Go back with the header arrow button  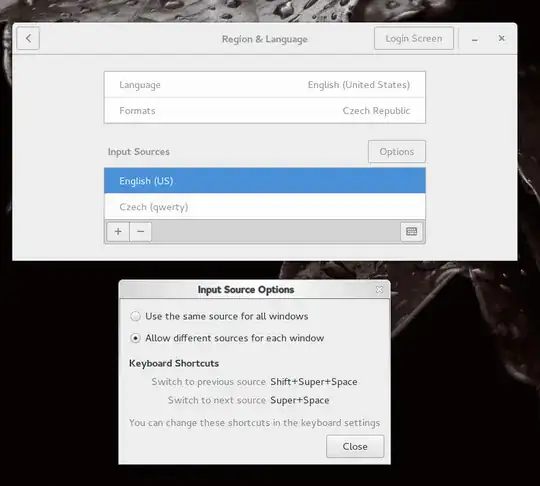pyautogui.click(x=28, y=38)
